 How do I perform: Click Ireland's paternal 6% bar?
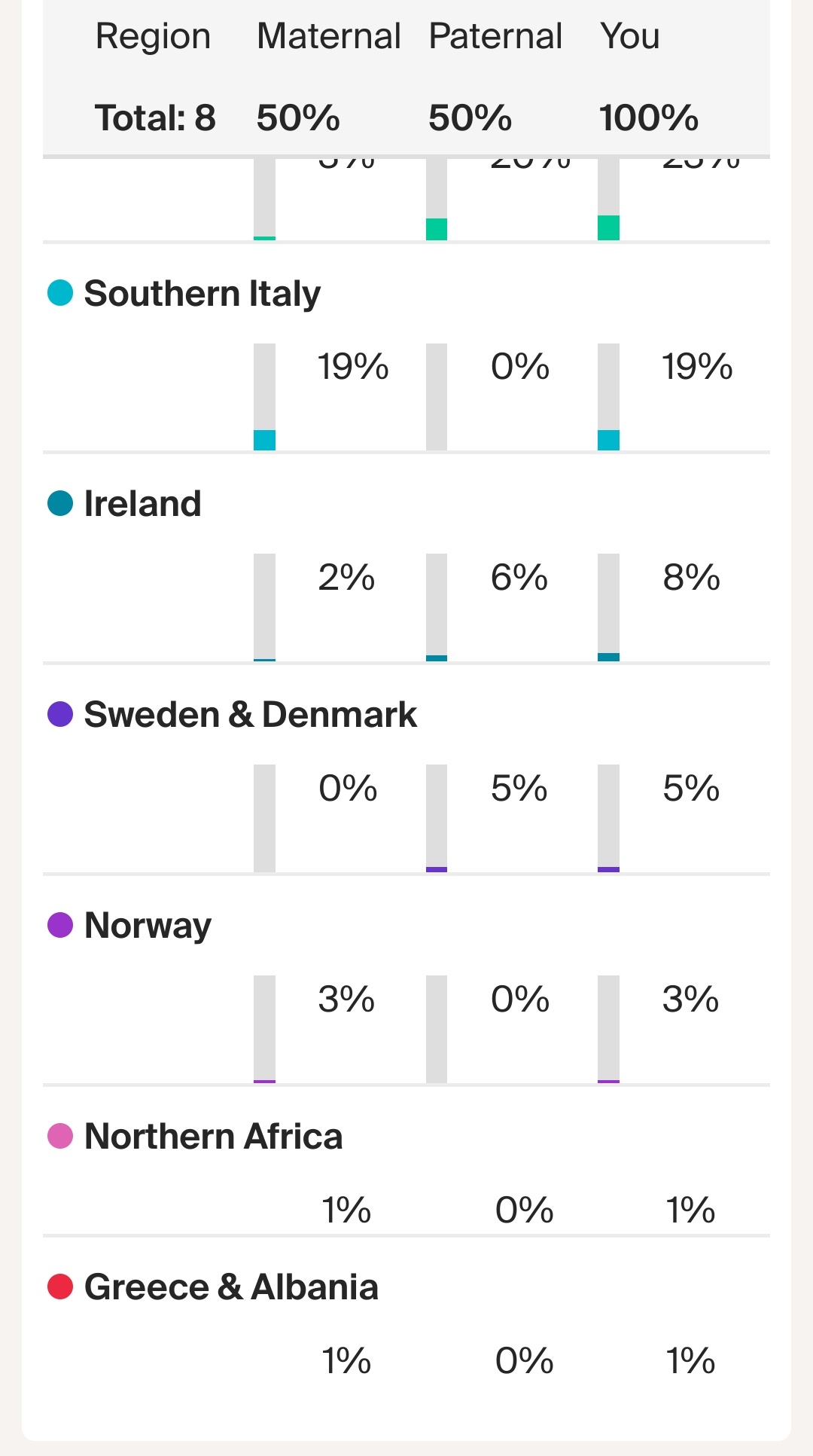click(x=437, y=607)
